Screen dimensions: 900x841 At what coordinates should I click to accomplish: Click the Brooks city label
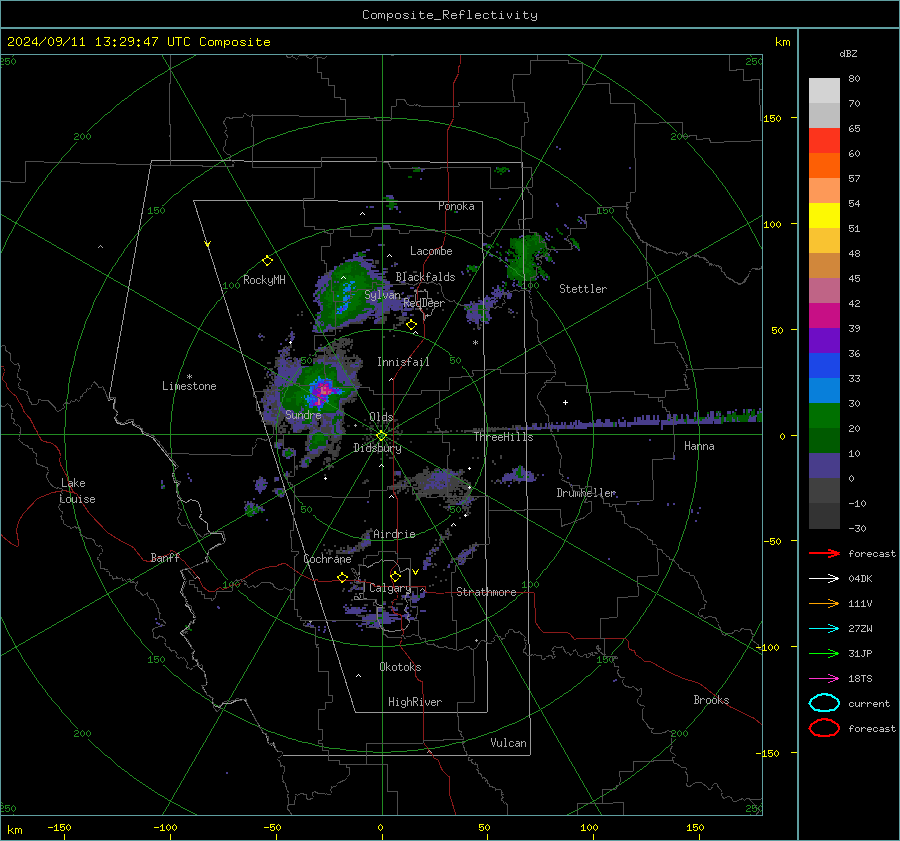[711, 700]
